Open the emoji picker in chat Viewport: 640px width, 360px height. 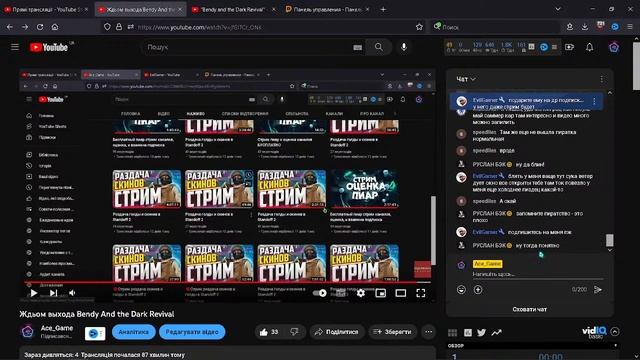point(461,290)
